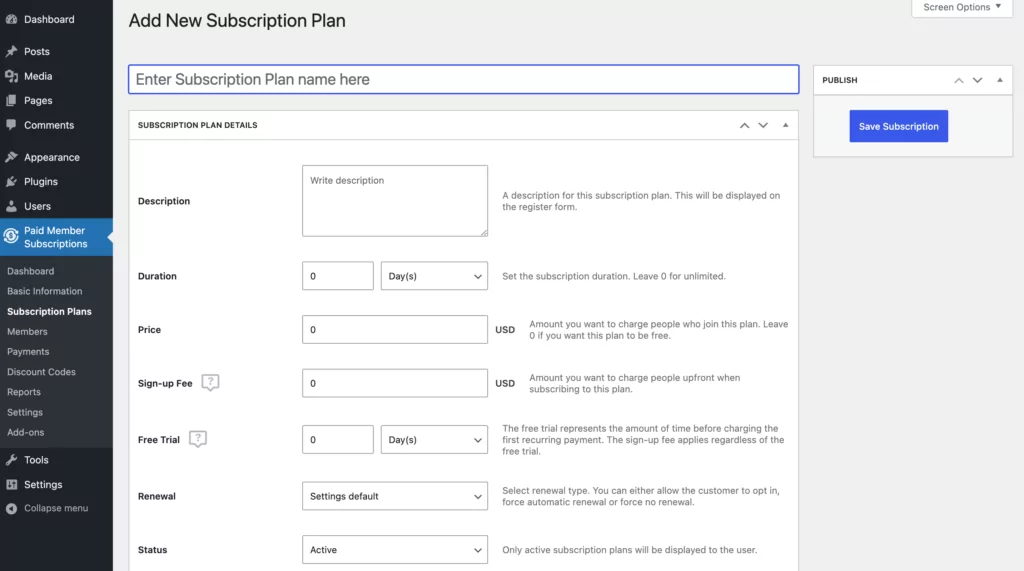Go to Discount Codes submenu
The height and width of the screenshot is (571, 1024).
41,372
